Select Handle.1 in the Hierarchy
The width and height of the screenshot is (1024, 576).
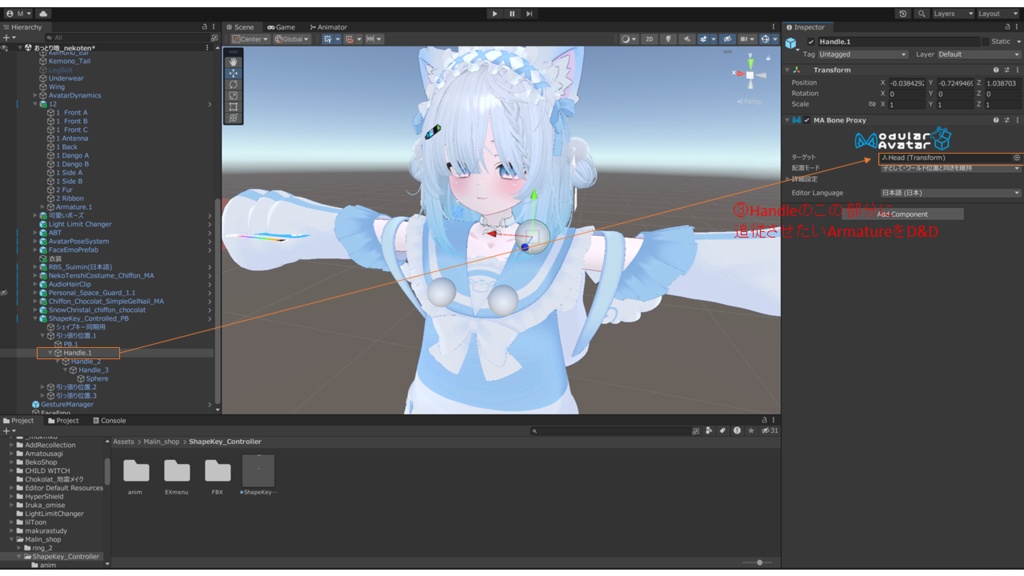tap(77, 353)
